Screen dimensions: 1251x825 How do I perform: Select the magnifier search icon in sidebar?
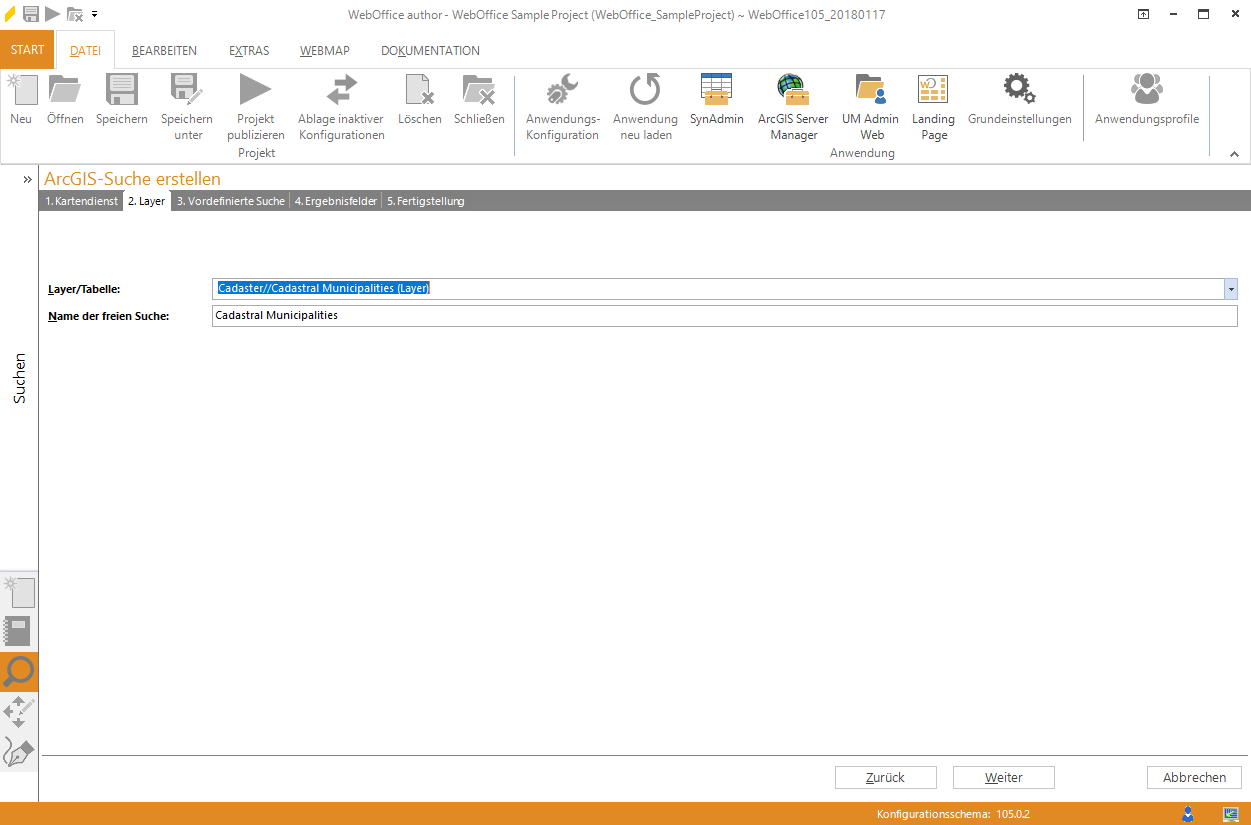(19, 672)
